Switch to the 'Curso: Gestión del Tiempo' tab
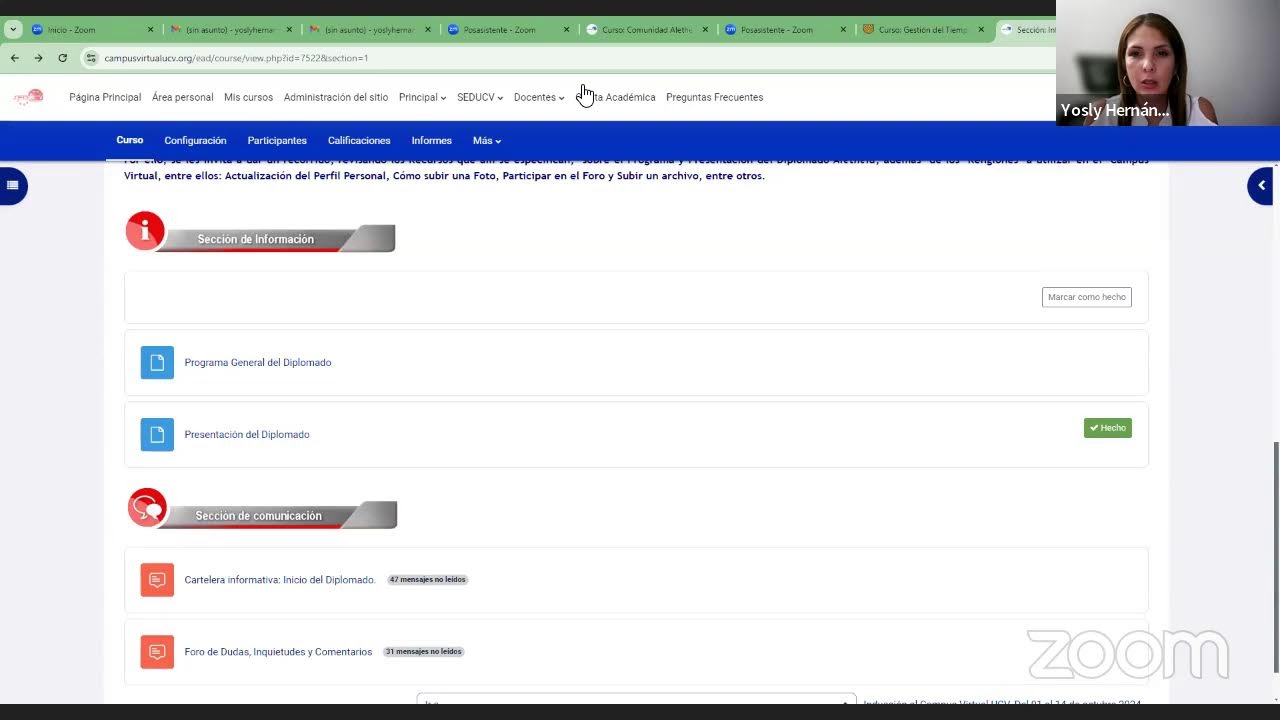Screen dimensions: 1280x720 (x=923, y=30)
